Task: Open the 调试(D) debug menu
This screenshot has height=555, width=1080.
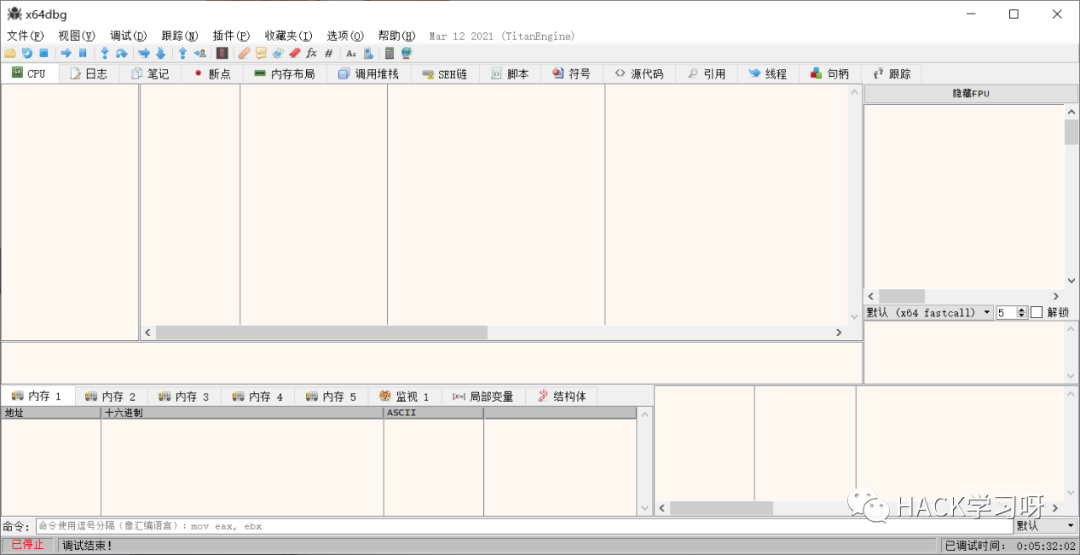Action: tap(127, 36)
